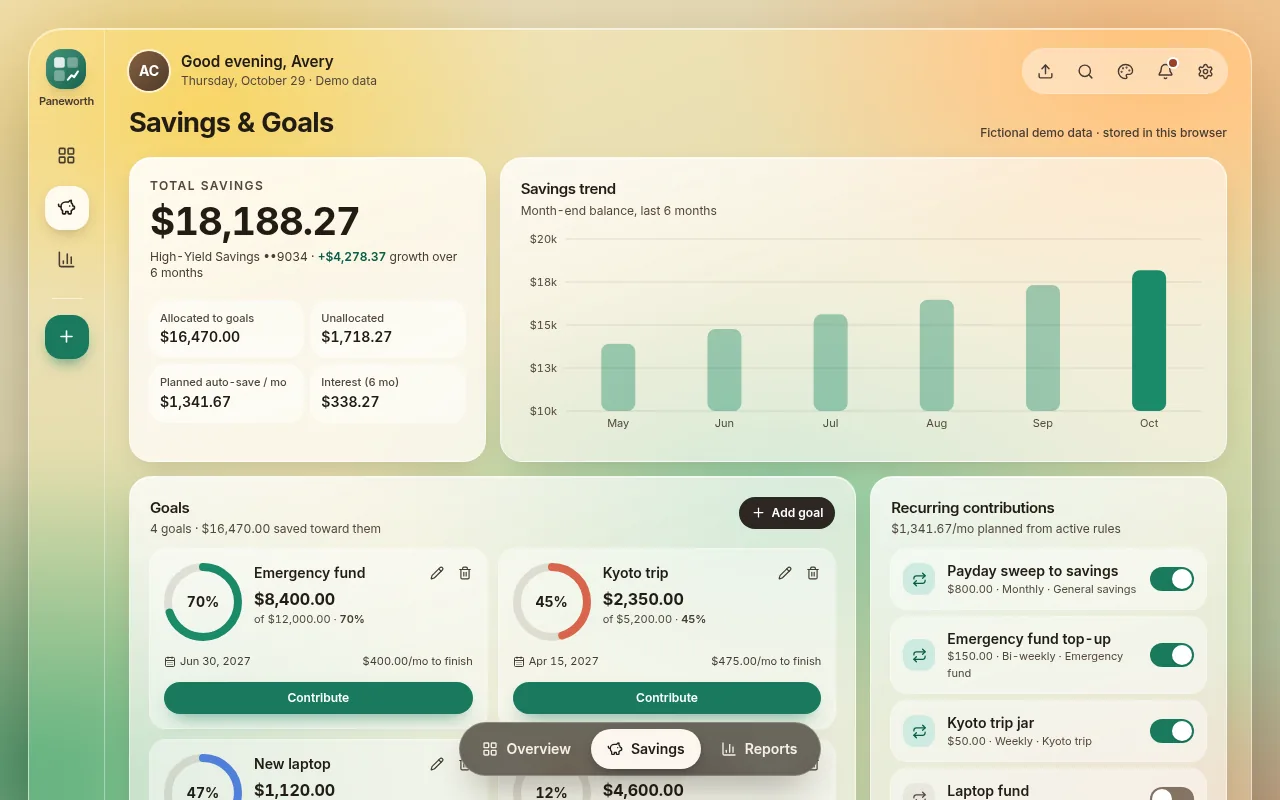Viewport: 1280px width, 800px height.
Task: Toggle the Kyoto trip jar switch
Action: point(1172,731)
